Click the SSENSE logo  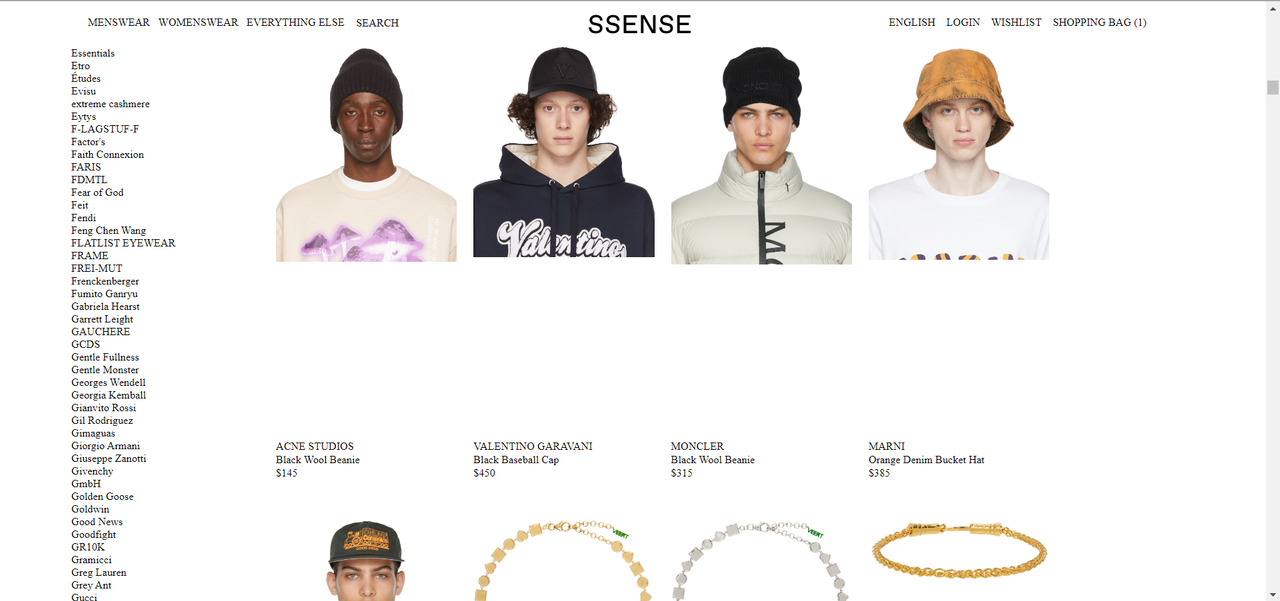(640, 24)
